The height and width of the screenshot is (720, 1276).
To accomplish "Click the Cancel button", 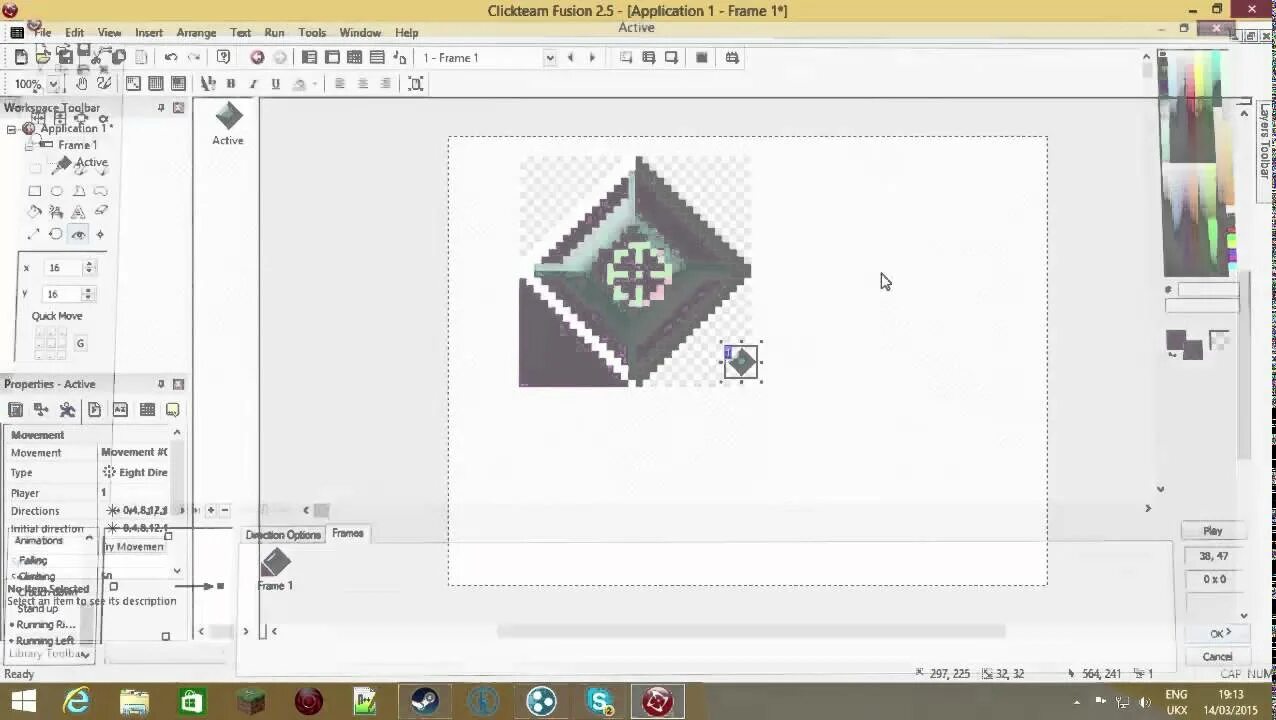I will [1217, 657].
